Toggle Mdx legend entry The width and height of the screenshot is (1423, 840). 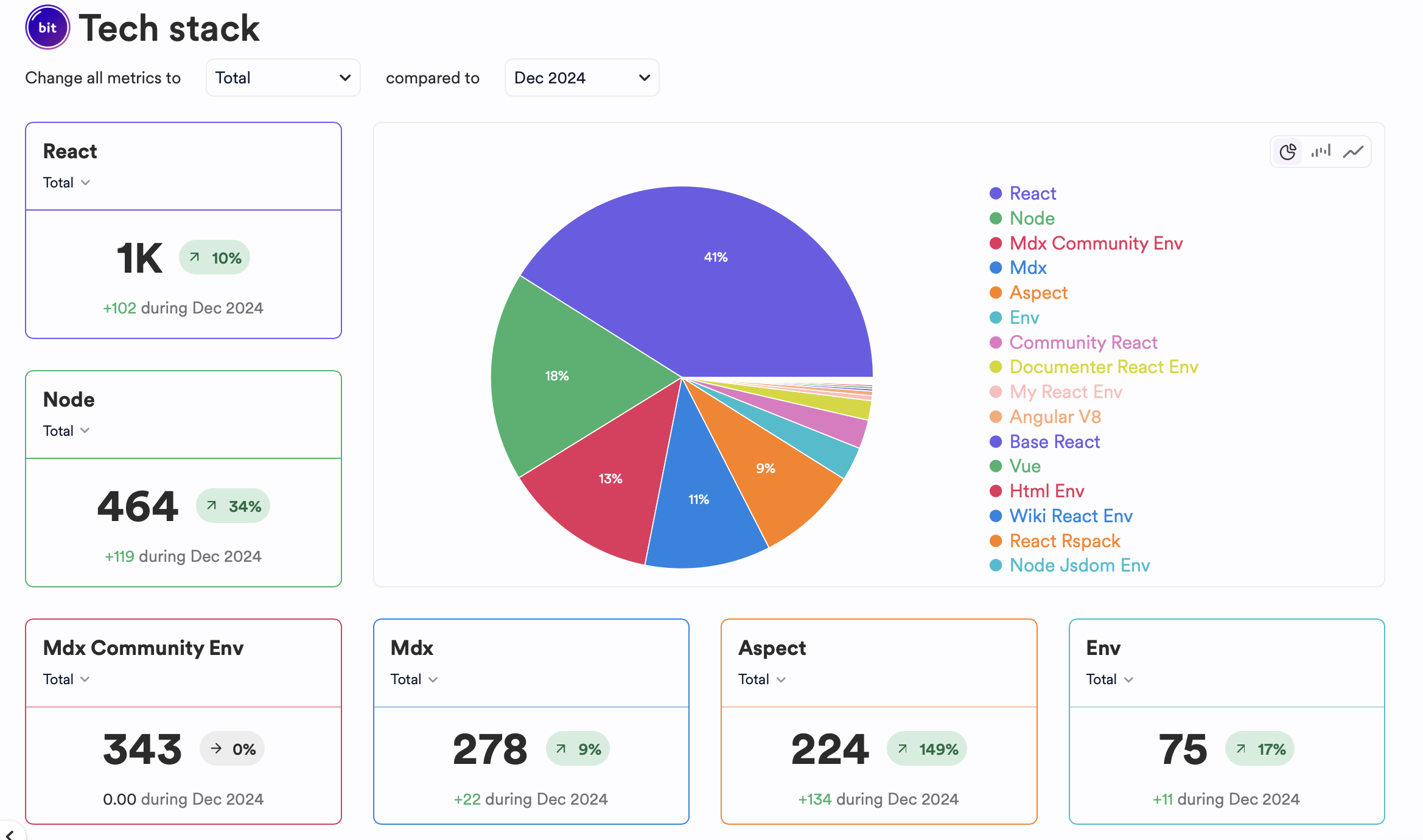tap(1018, 267)
